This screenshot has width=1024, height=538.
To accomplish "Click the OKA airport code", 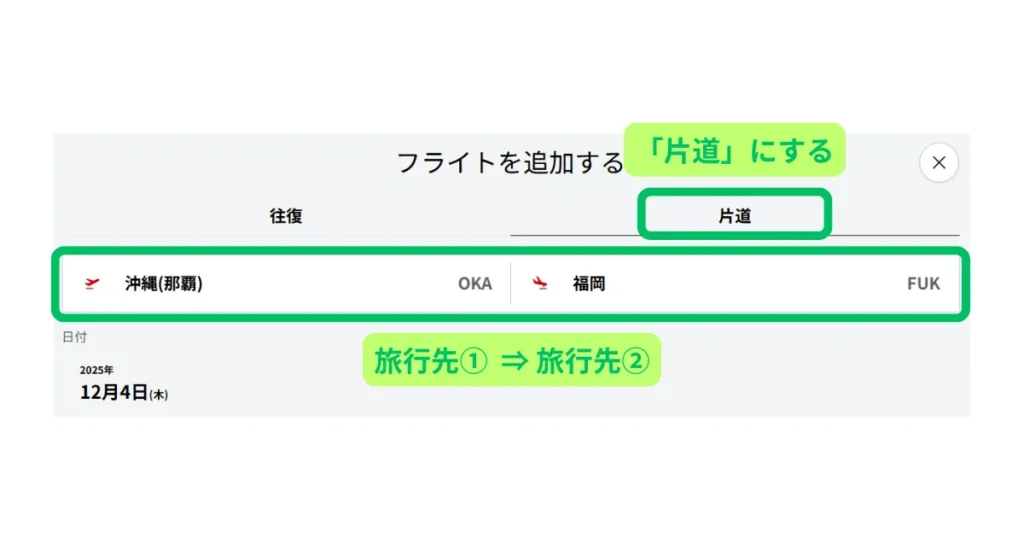I will pyautogui.click(x=475, y=283).
